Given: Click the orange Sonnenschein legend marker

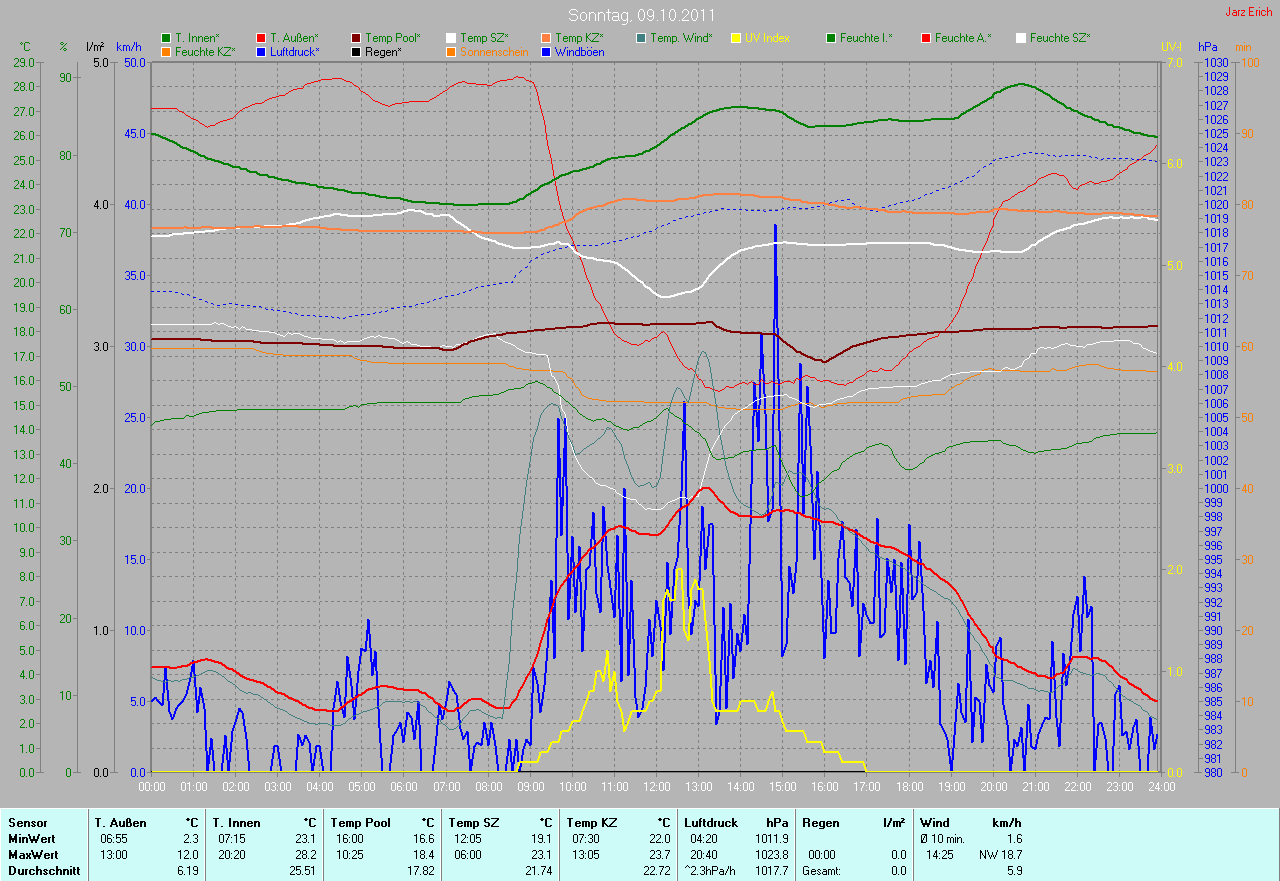Looking at the screenshot, I should (x=450, y=51).
